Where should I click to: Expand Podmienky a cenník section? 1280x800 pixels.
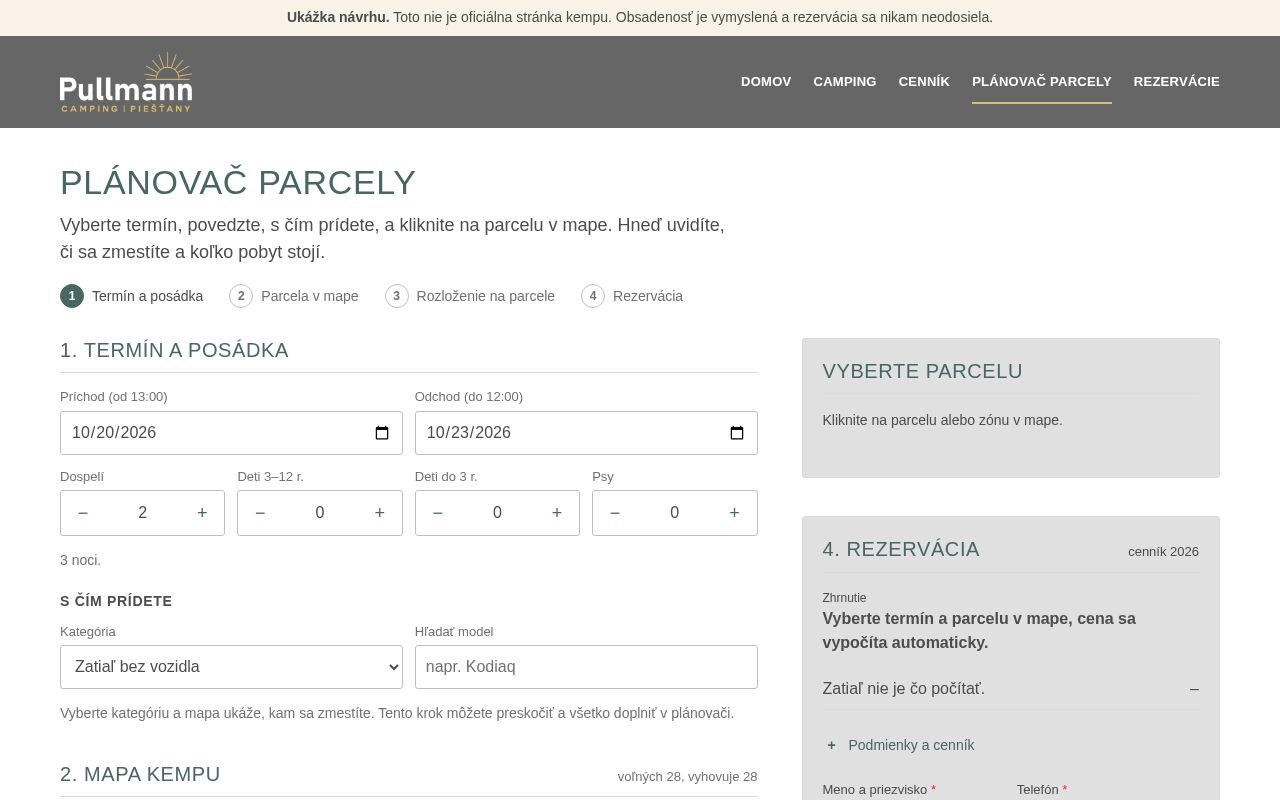900,745
